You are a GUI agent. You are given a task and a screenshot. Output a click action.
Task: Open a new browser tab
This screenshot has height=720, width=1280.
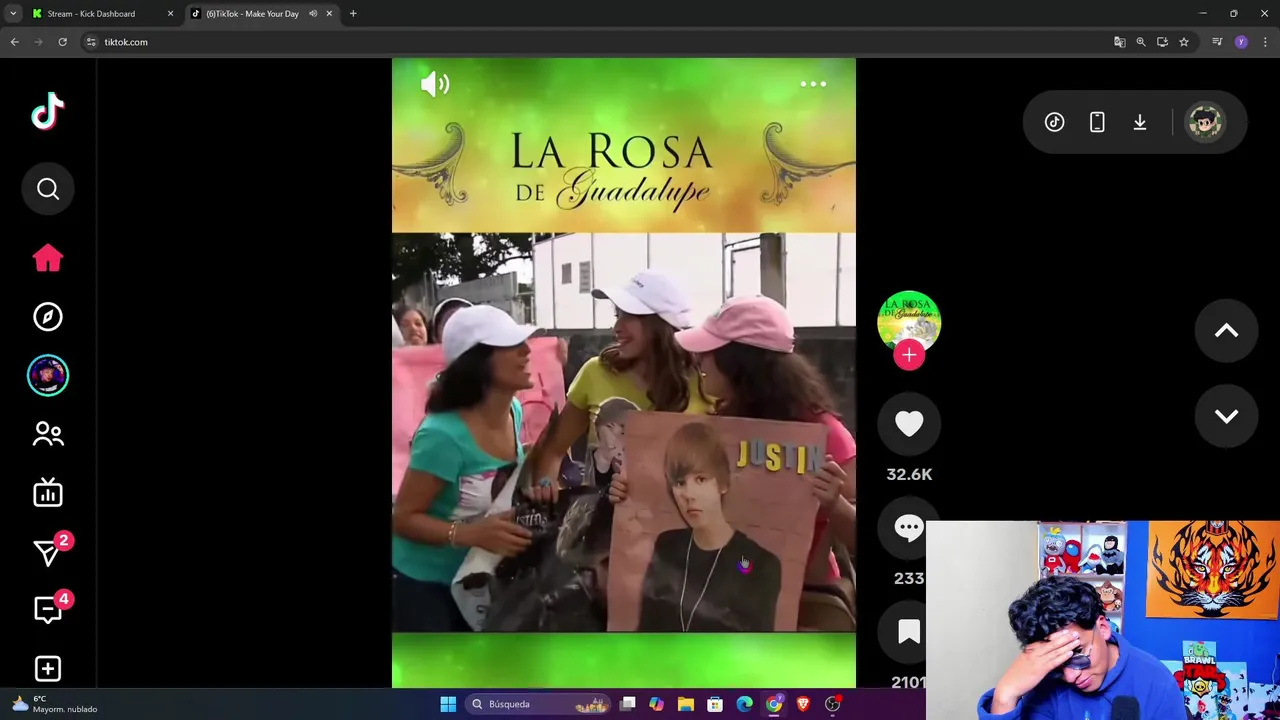click(x=353, y=13)
